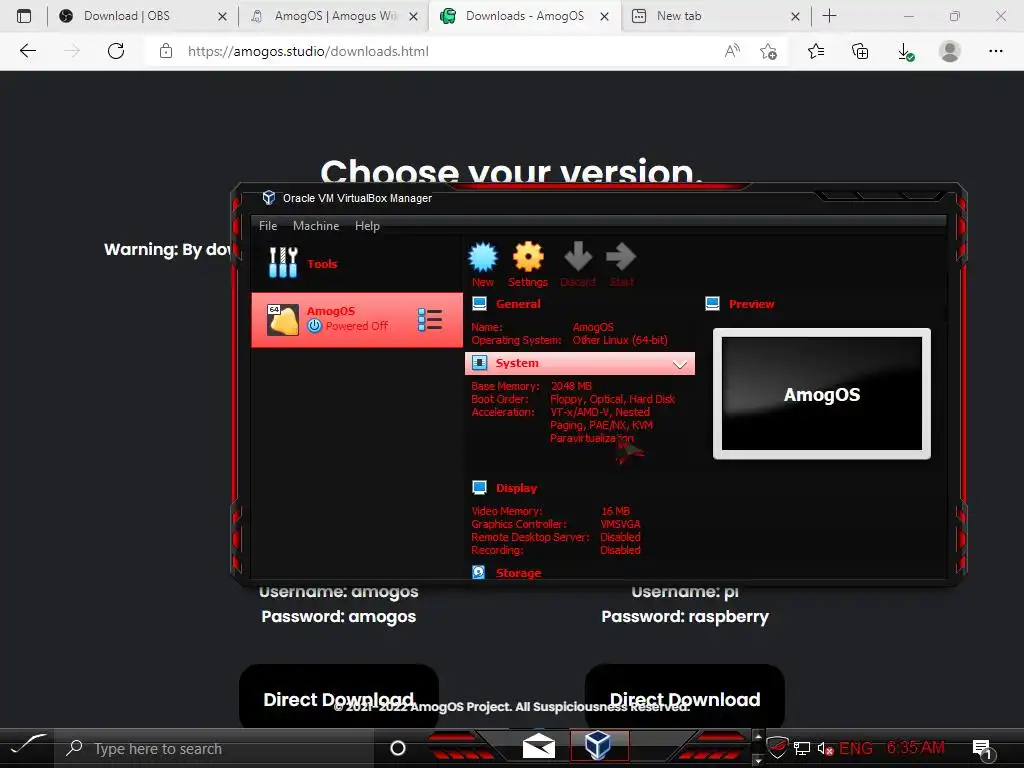Open the Storage section heading
The height and width of the screenshot is (768, 1024).
point(518,573)
